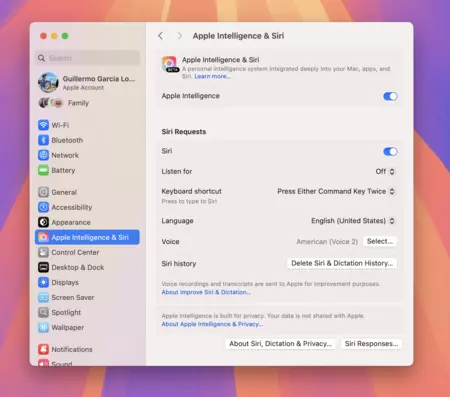
Task: Click the Siri Requests section heading
Action: tap(184, 132)
